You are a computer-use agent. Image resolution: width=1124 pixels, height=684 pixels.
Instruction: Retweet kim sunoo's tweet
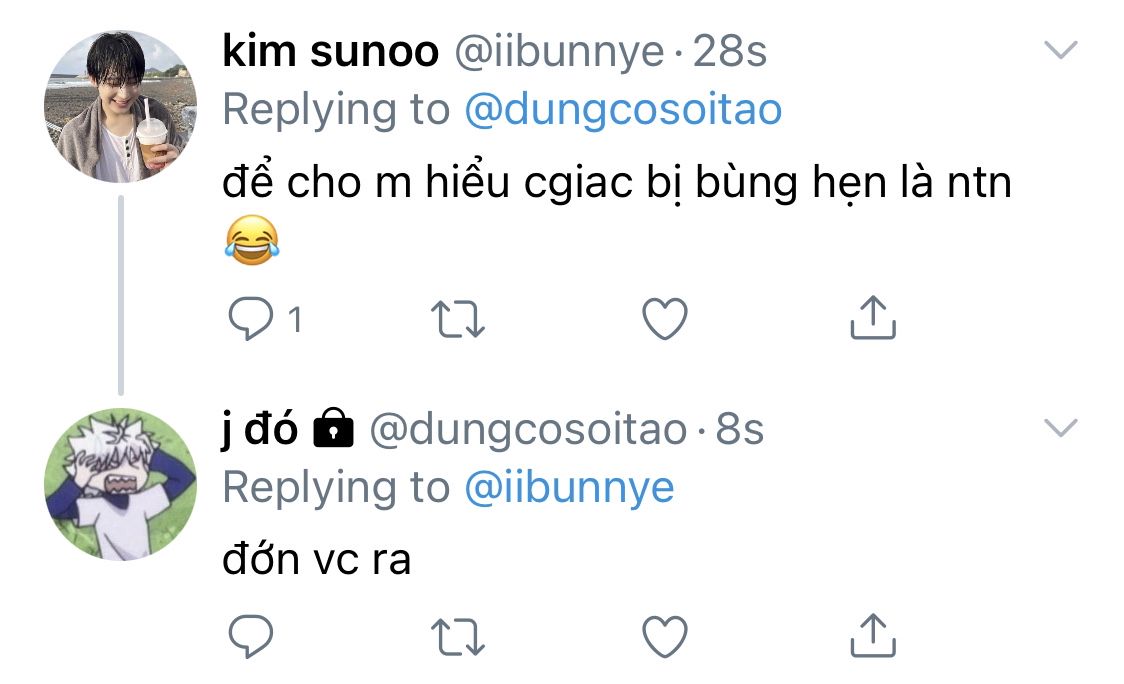coord(457,319)
